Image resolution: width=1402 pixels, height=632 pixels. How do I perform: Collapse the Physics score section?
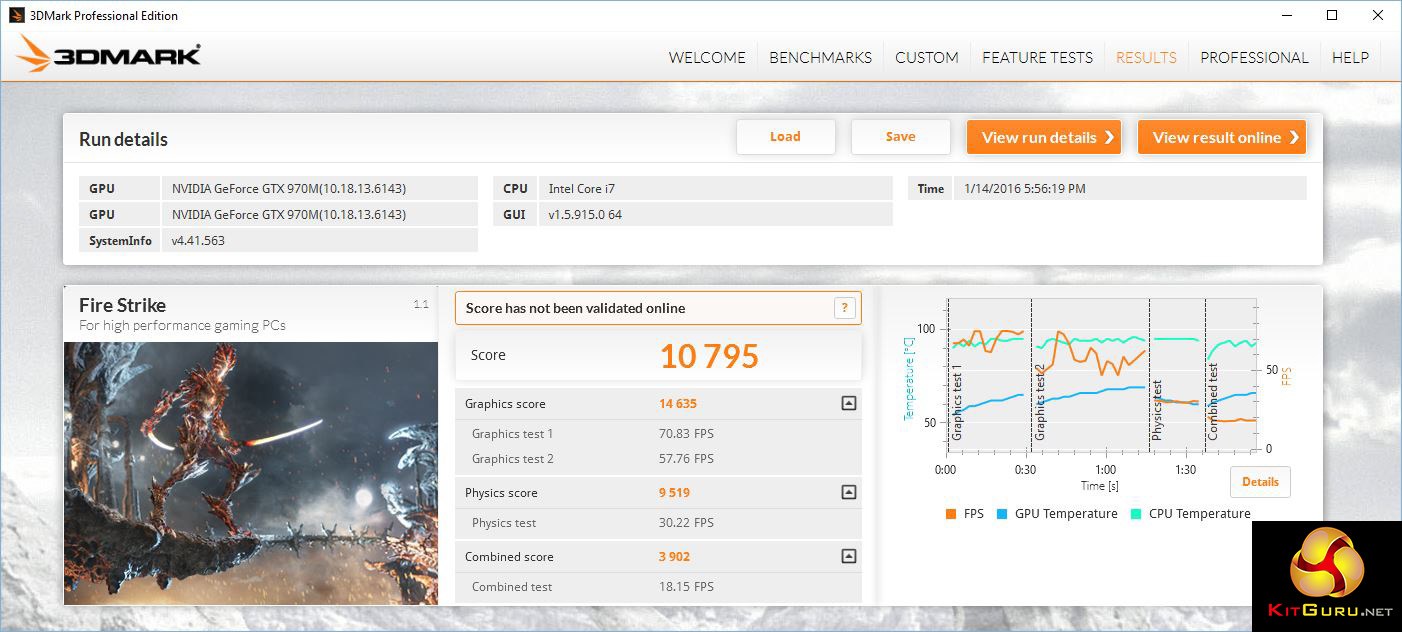(x=848, y=492)
